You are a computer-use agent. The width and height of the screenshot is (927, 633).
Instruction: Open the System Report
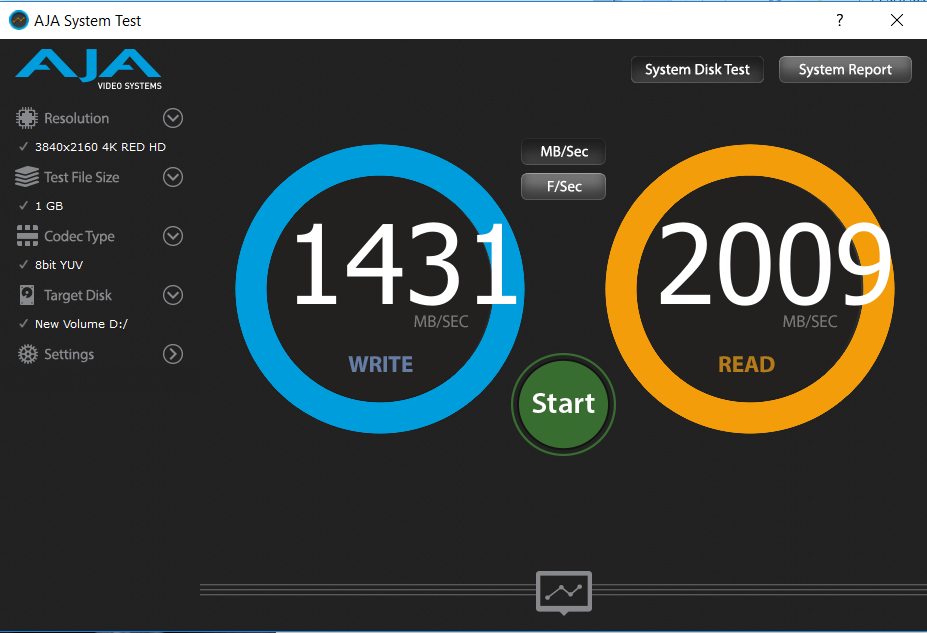pyautogui.click(x=845, y=70)
